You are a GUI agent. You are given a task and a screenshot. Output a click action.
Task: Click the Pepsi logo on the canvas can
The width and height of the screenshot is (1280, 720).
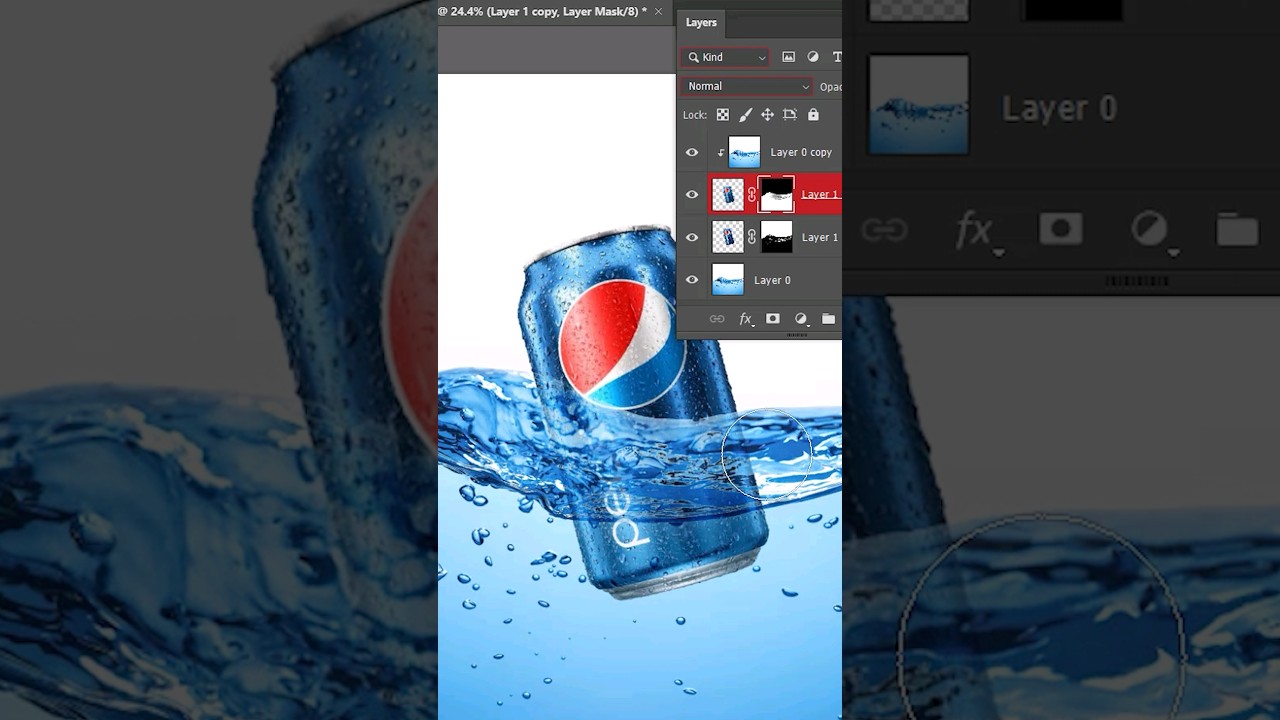(x=621, y=344)
